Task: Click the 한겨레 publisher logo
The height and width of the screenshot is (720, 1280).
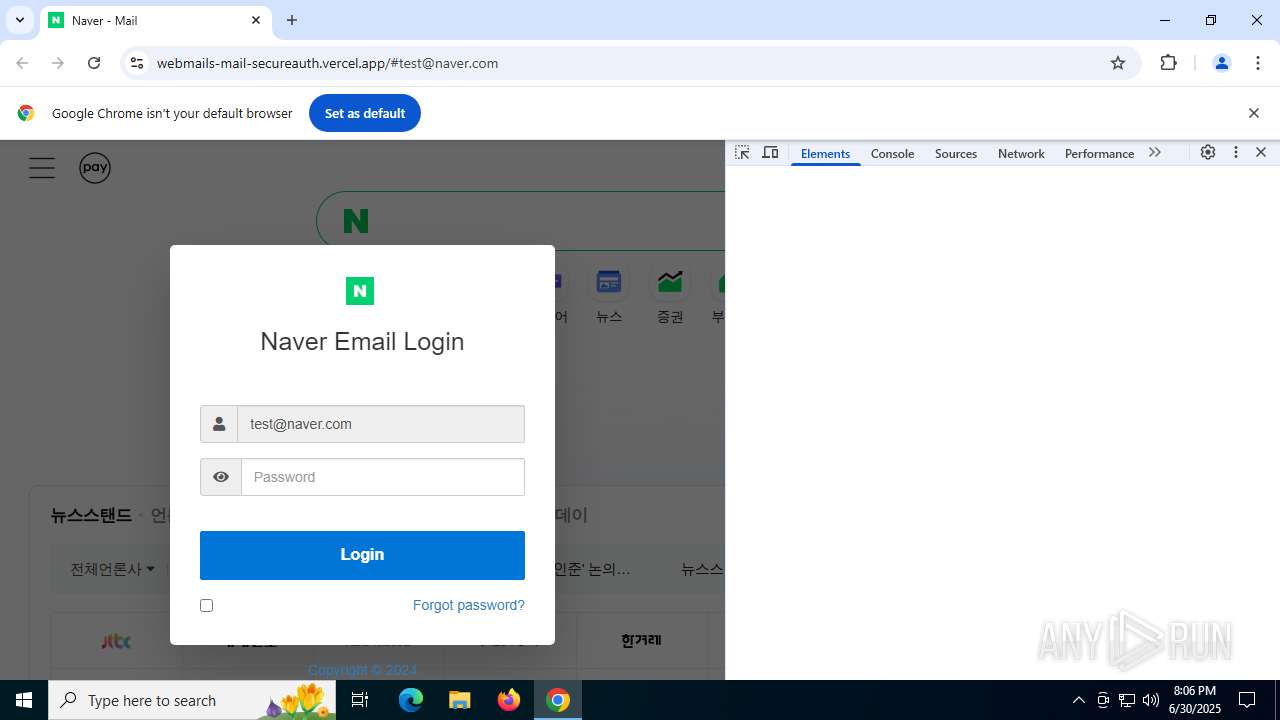Action: (x=641, y=641)
